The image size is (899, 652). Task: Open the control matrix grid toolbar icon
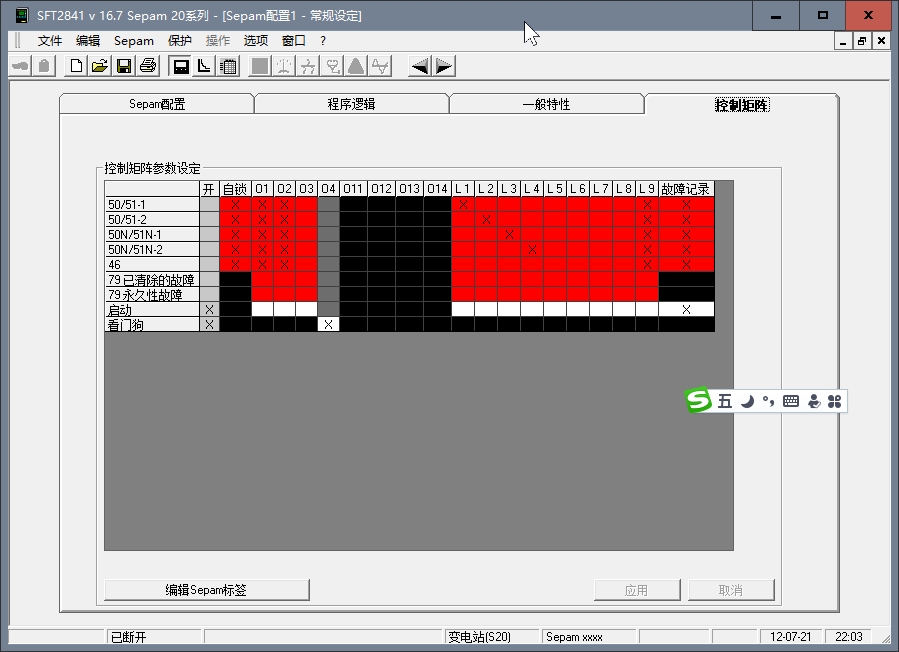229,67
